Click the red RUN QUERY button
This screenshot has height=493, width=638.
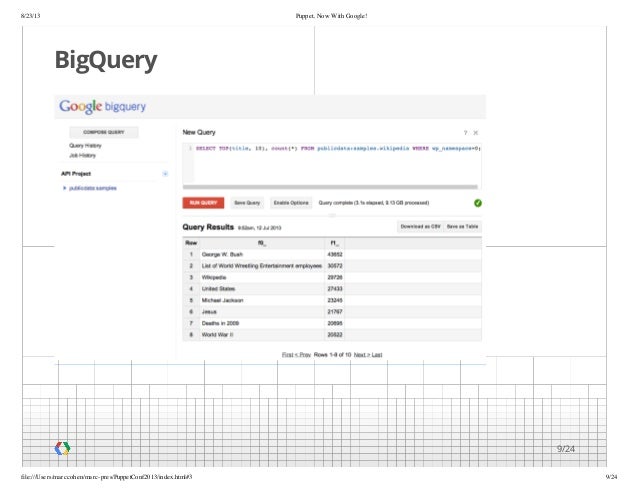click(x=203, y=203)
